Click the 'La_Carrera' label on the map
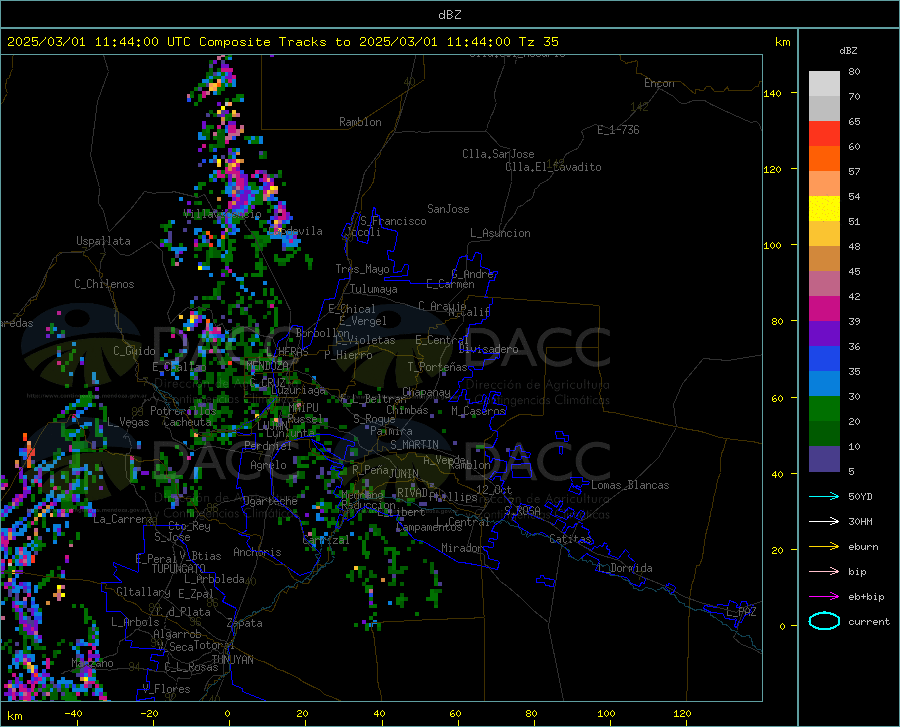 pyautogui.click(x=123, y=519)
